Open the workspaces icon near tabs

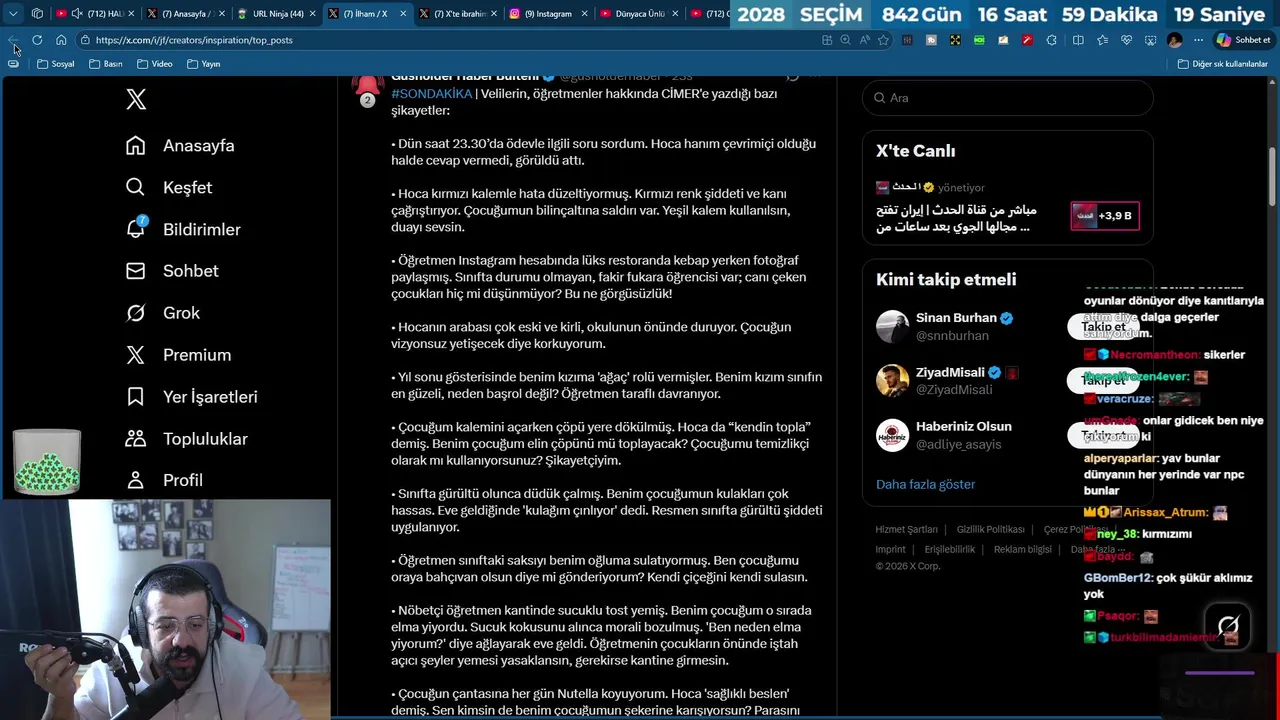[37, 14]
